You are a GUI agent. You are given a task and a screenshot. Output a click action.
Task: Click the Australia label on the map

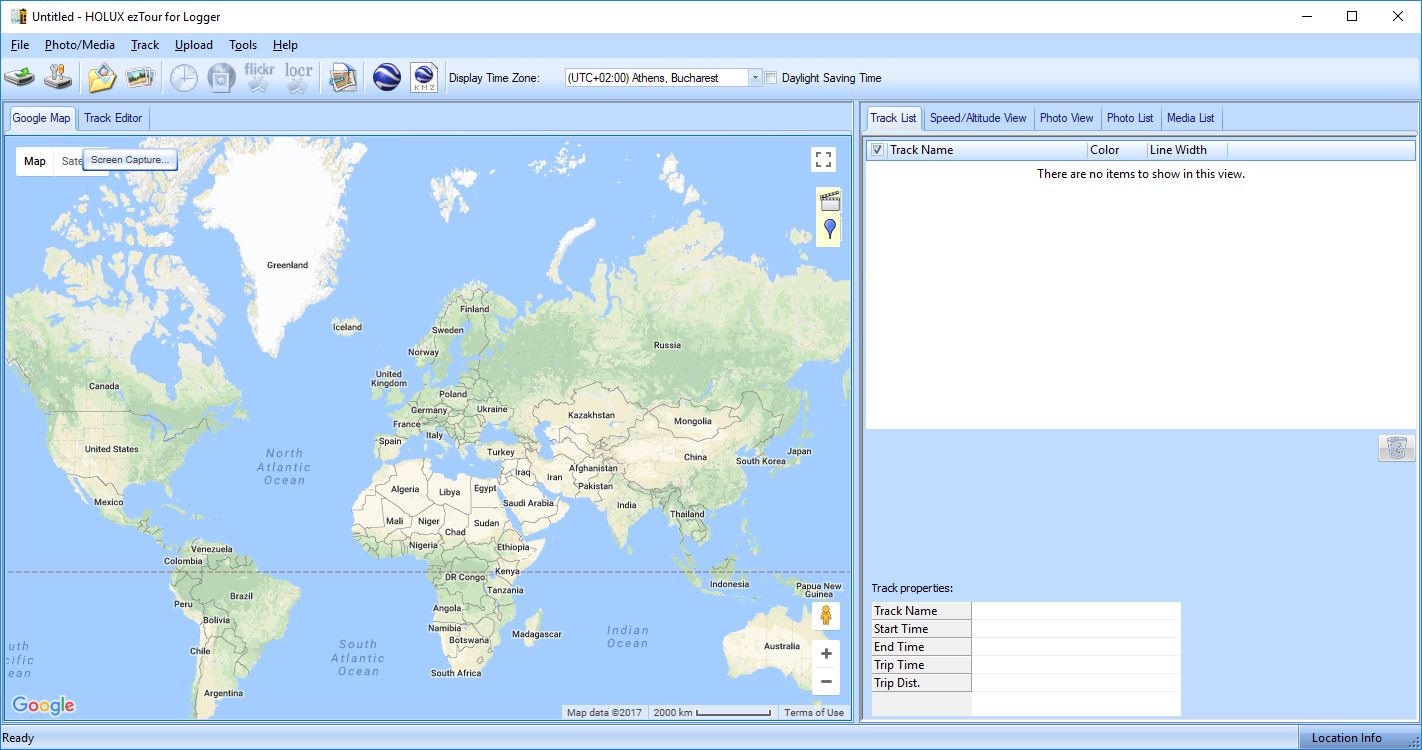pyautogui.click(x=781, y=646)
